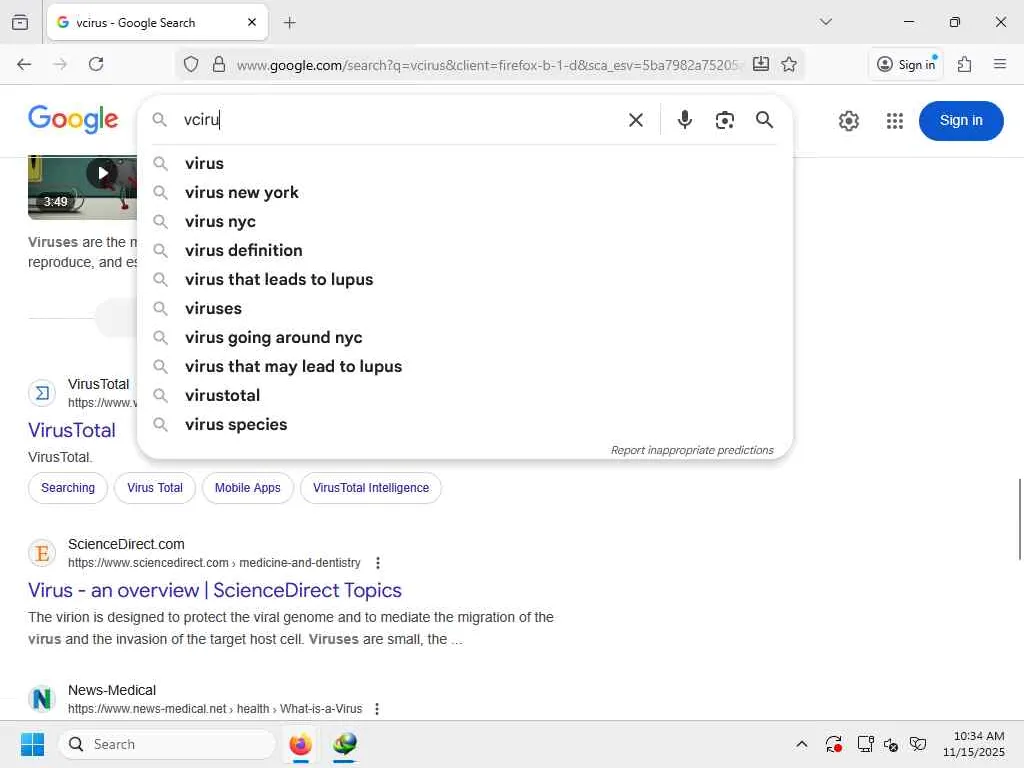
Task: Open the VirusTotal result title
Action: (x=72, y=430)
